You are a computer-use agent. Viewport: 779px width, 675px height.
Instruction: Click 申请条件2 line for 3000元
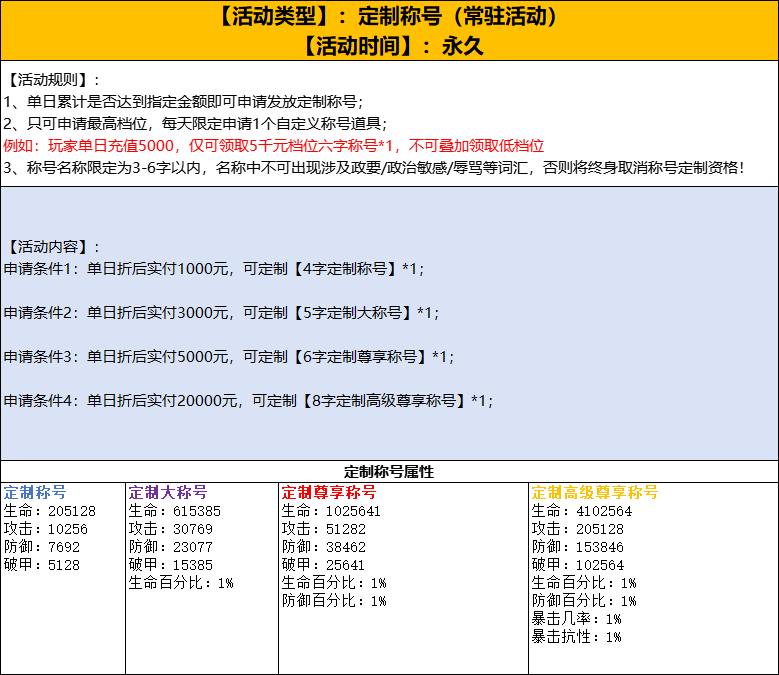click(x=221, y=313)
